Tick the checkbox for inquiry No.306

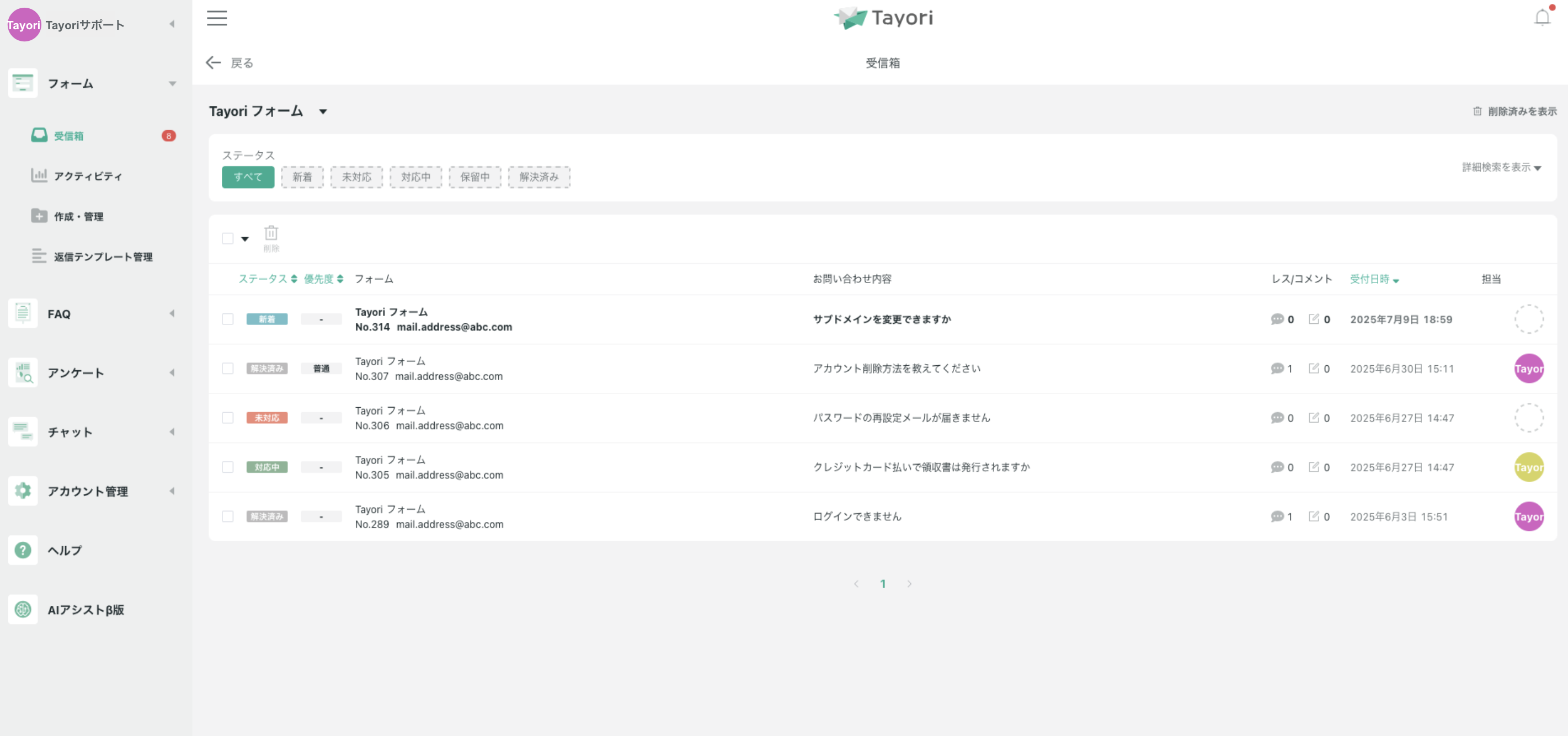228,418
